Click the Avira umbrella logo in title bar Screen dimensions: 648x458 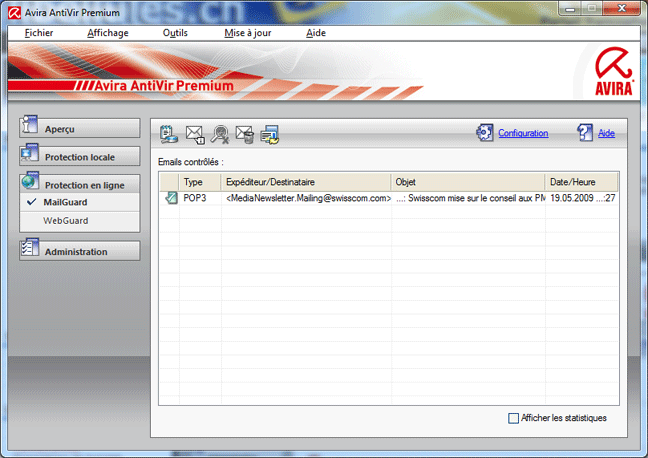[14, 12]
